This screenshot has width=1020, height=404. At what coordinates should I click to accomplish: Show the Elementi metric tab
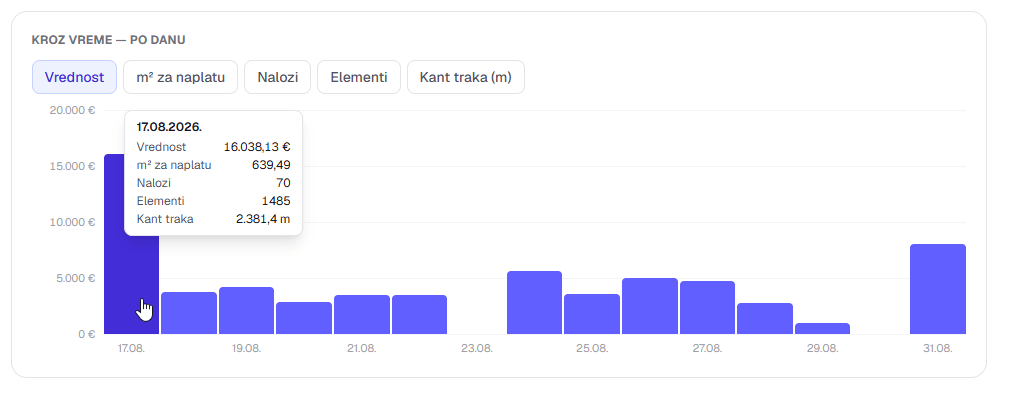358,77
